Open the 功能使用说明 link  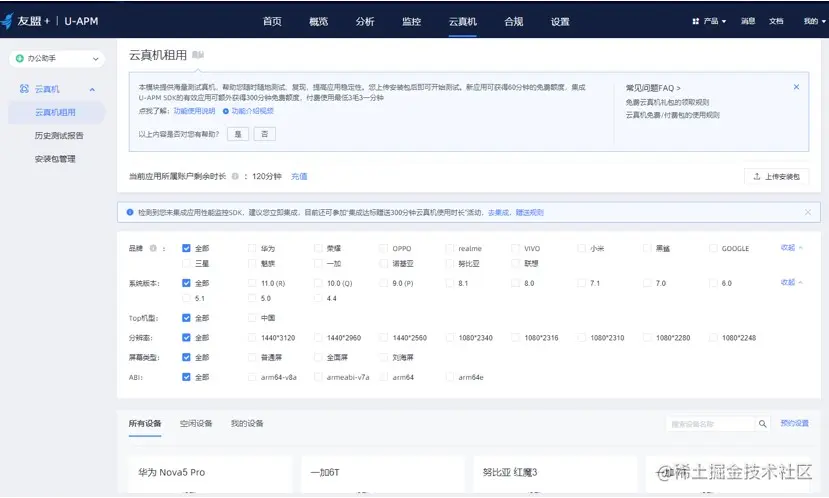195,111
